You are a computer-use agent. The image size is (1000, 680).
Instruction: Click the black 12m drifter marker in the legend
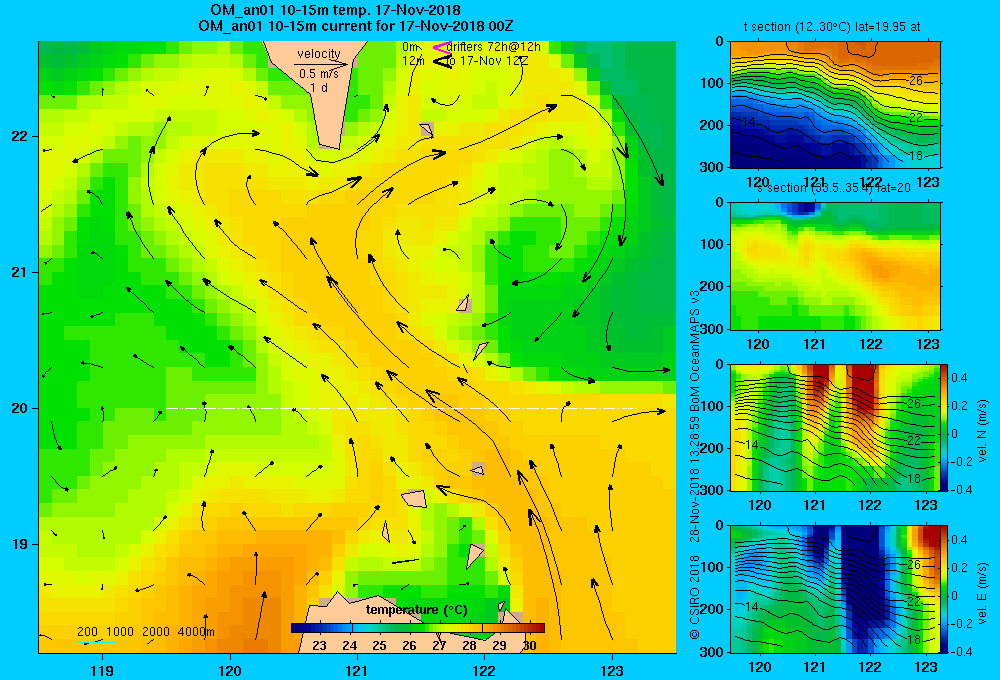[442, 61]
